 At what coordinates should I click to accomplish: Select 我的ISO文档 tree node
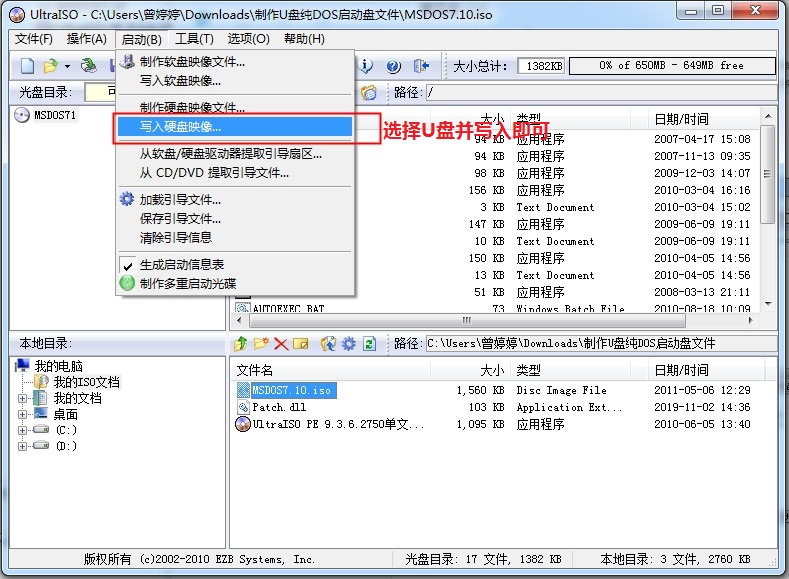tap(87, 382)
